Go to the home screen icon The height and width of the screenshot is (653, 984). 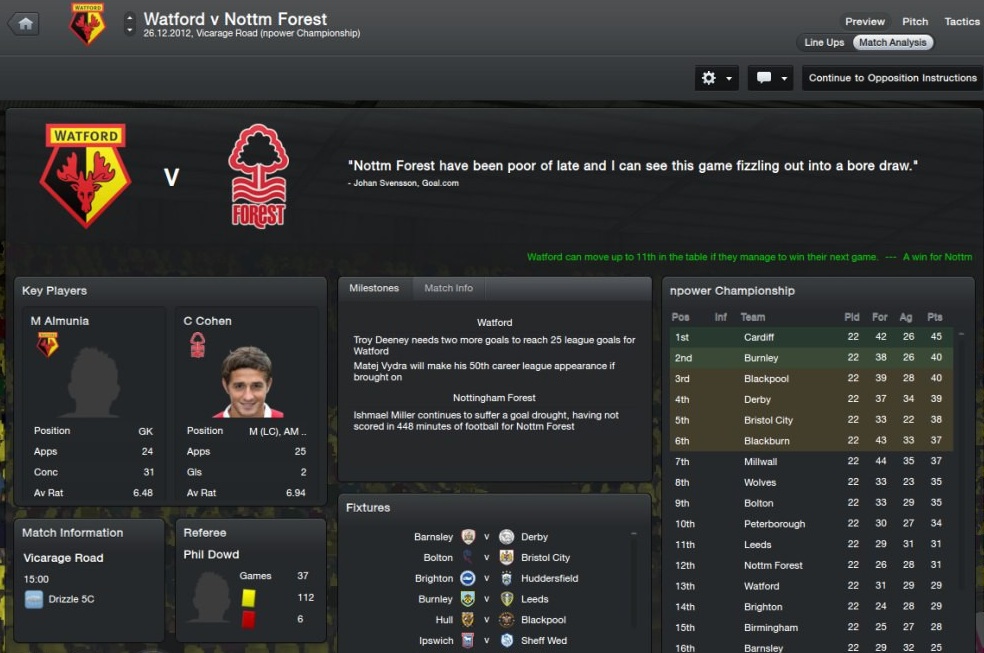coord(24,24)
